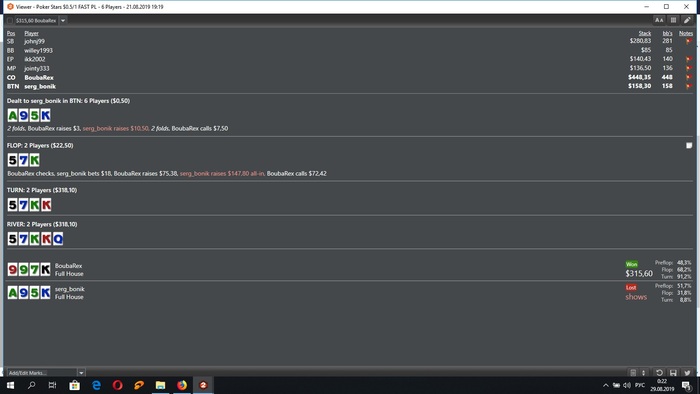Click 'serg_bonik raises $10,50' preflop action
The image size is (700, 394).
116,129
